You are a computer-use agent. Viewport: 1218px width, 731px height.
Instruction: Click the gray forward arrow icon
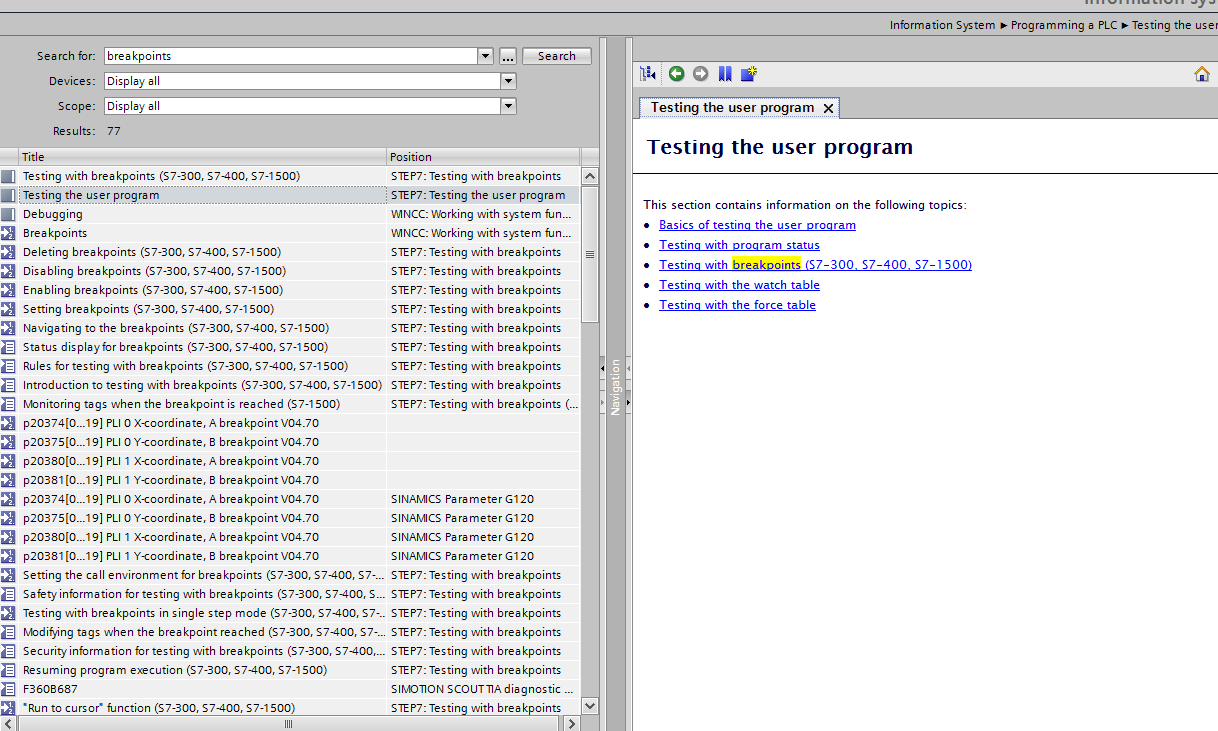coord(700,73)
